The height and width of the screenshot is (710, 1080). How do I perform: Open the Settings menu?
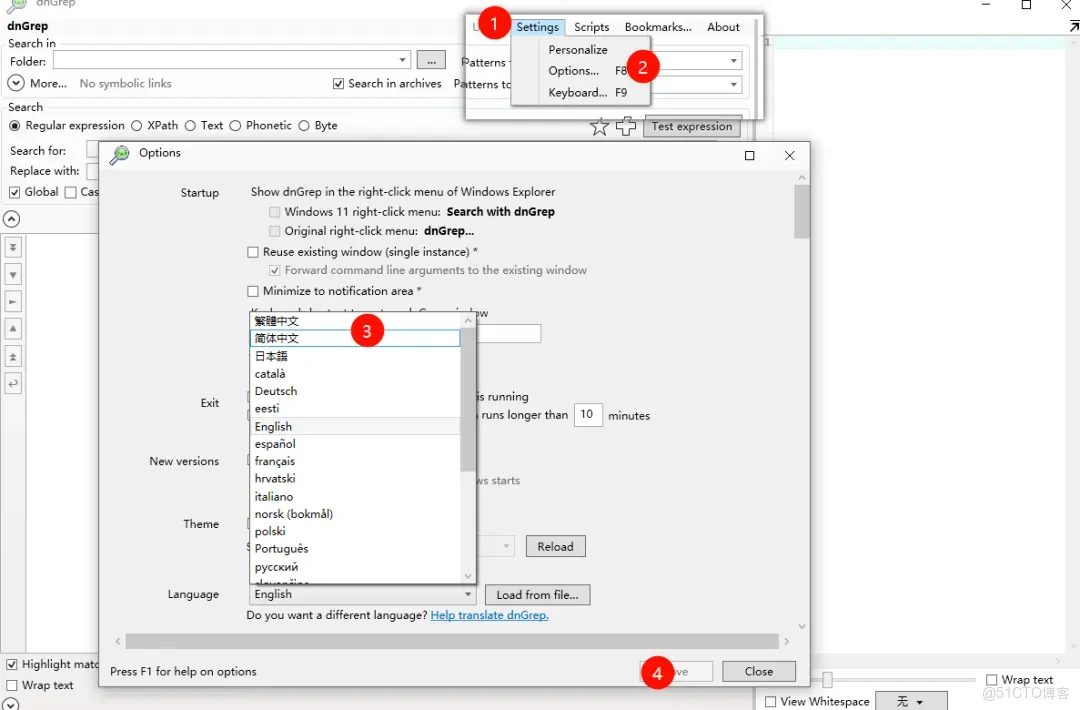pos(537,27)
